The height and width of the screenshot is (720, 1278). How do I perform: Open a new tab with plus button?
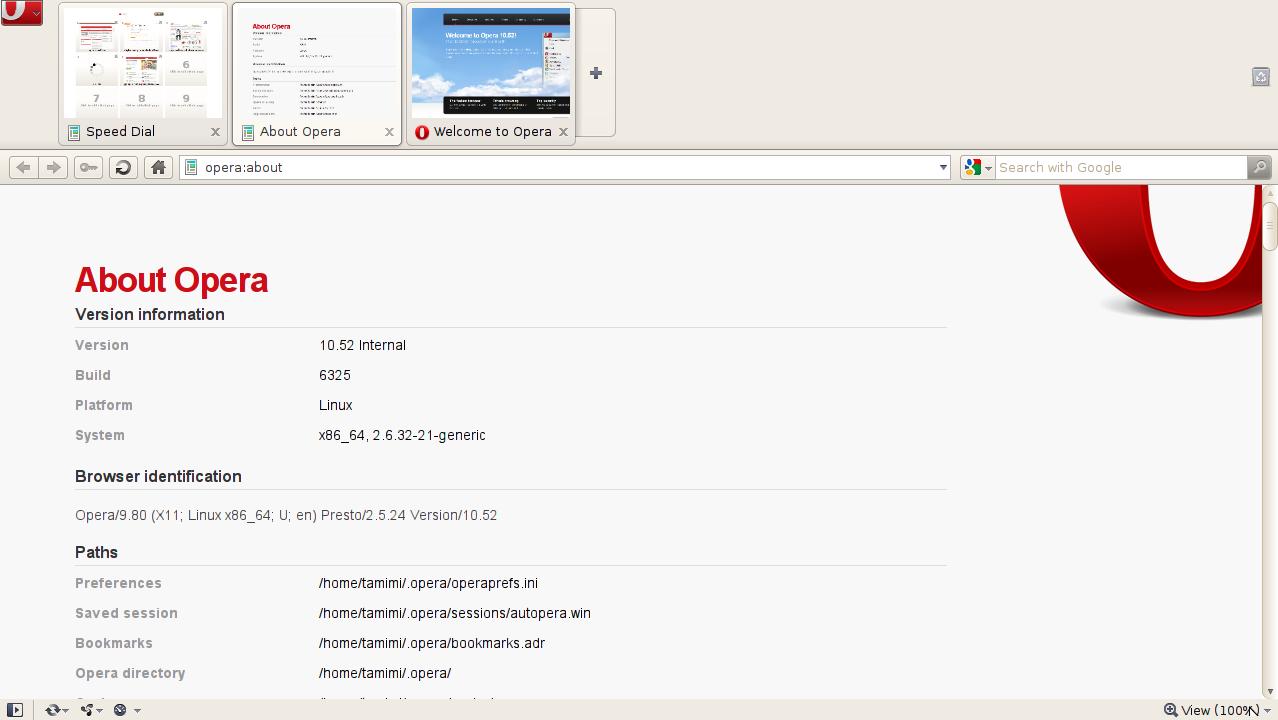click(596, 73)
